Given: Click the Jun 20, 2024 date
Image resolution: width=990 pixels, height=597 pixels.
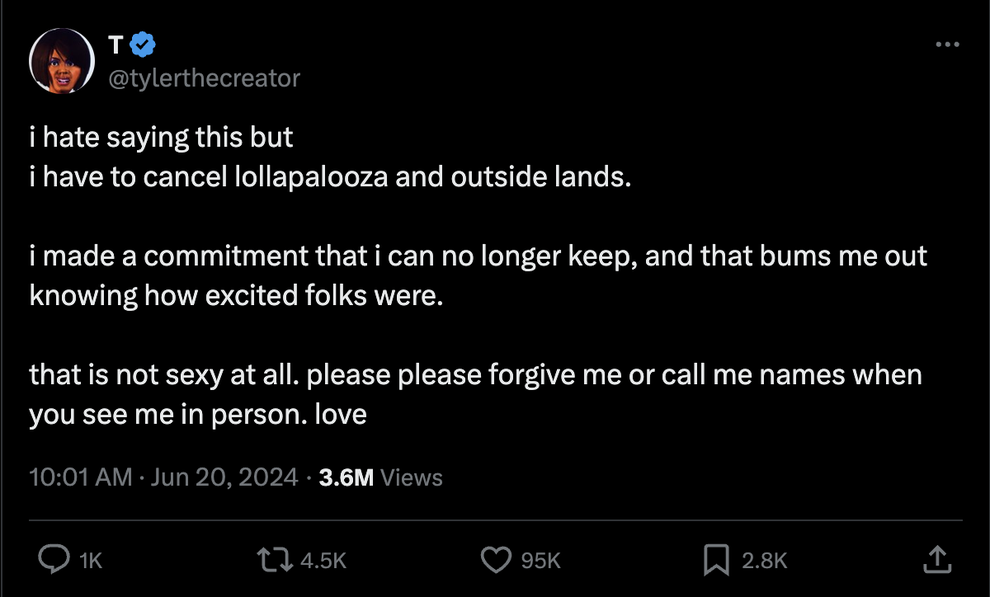Looking at the screenshot, I should tap(226, 478).
